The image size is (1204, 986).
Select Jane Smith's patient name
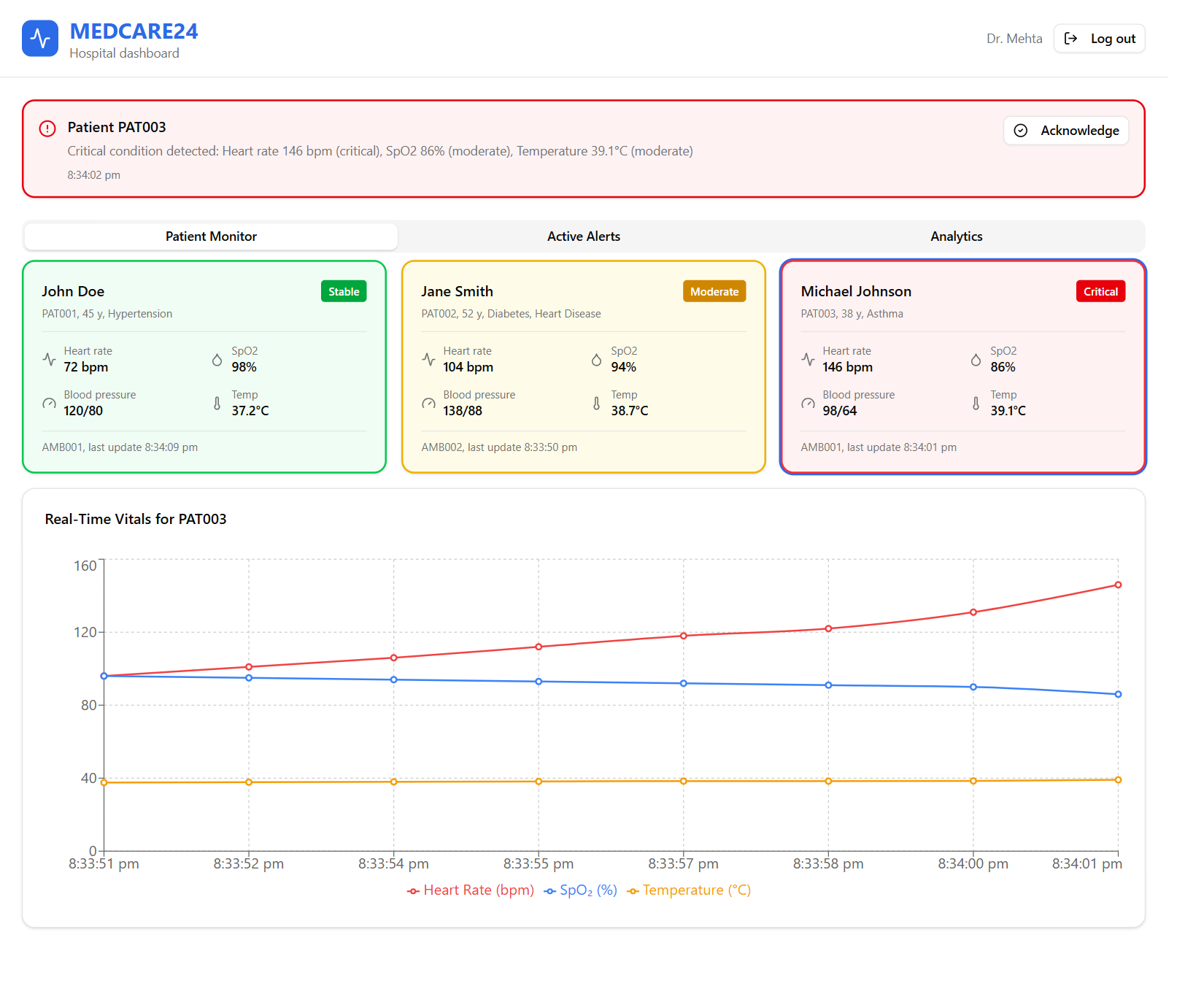[458, 291]
